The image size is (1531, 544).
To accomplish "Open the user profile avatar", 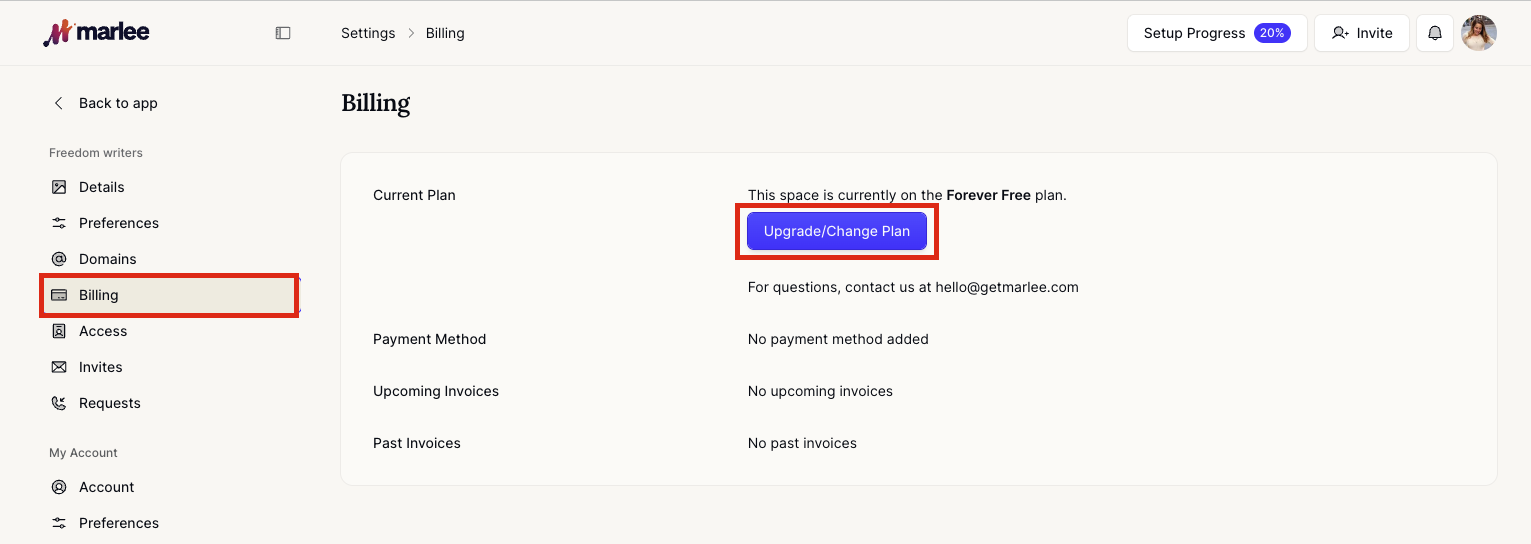I will [x=1479, y=33].
